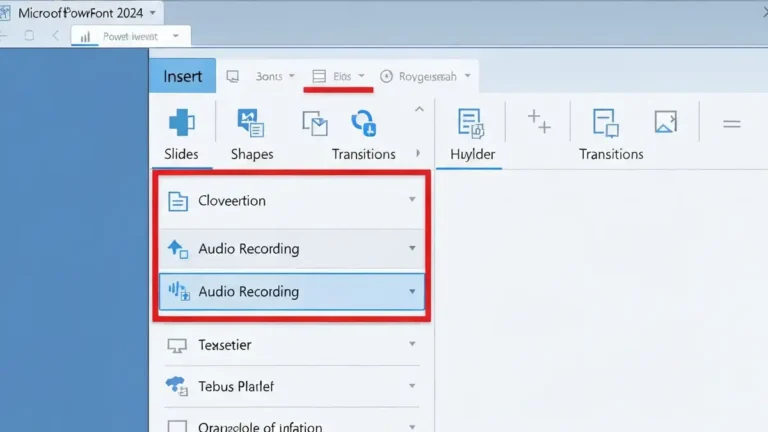Click the picture icon in ribbon

point(666,122)
